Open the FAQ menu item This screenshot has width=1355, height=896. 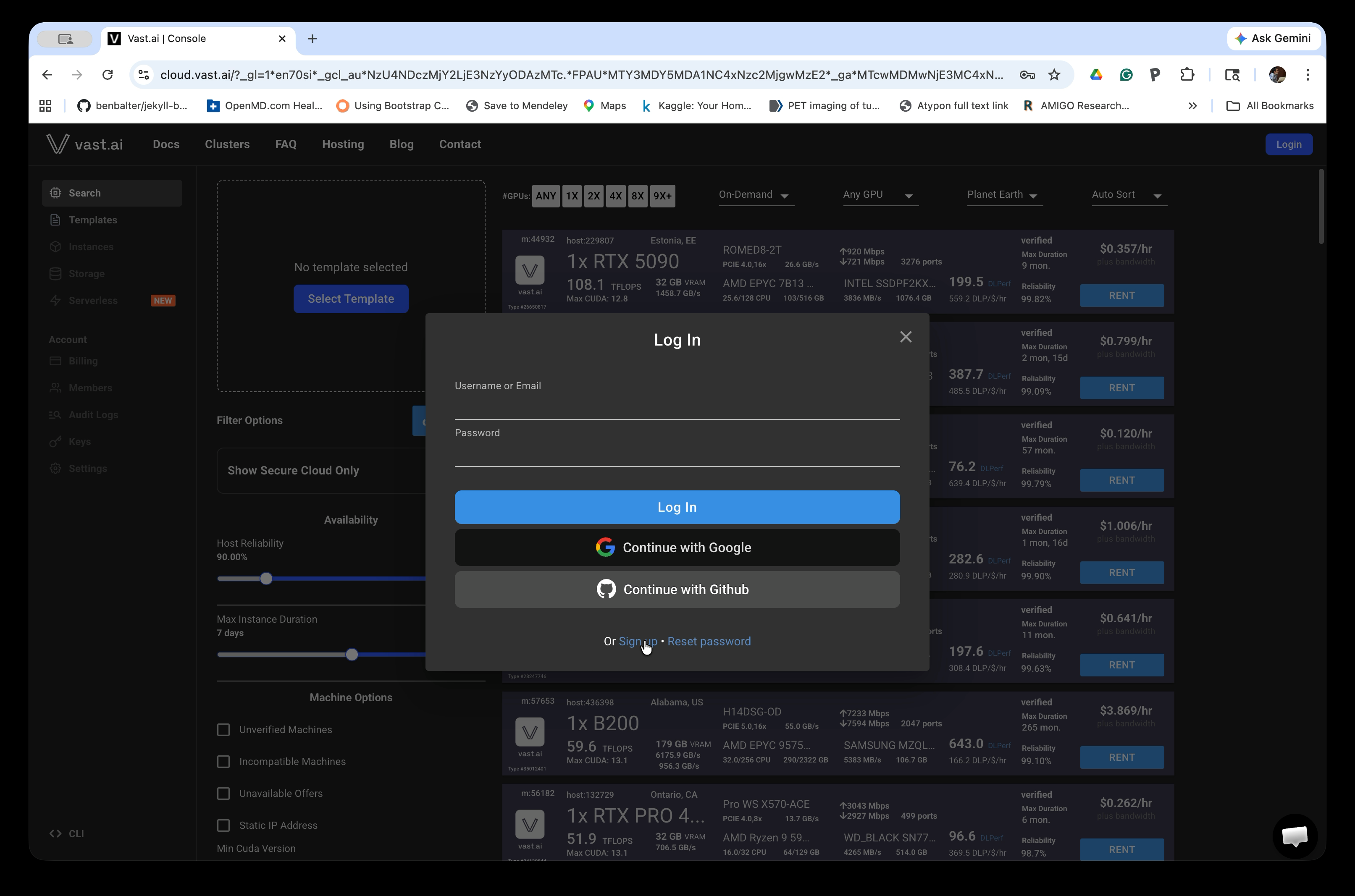point(286,144)
